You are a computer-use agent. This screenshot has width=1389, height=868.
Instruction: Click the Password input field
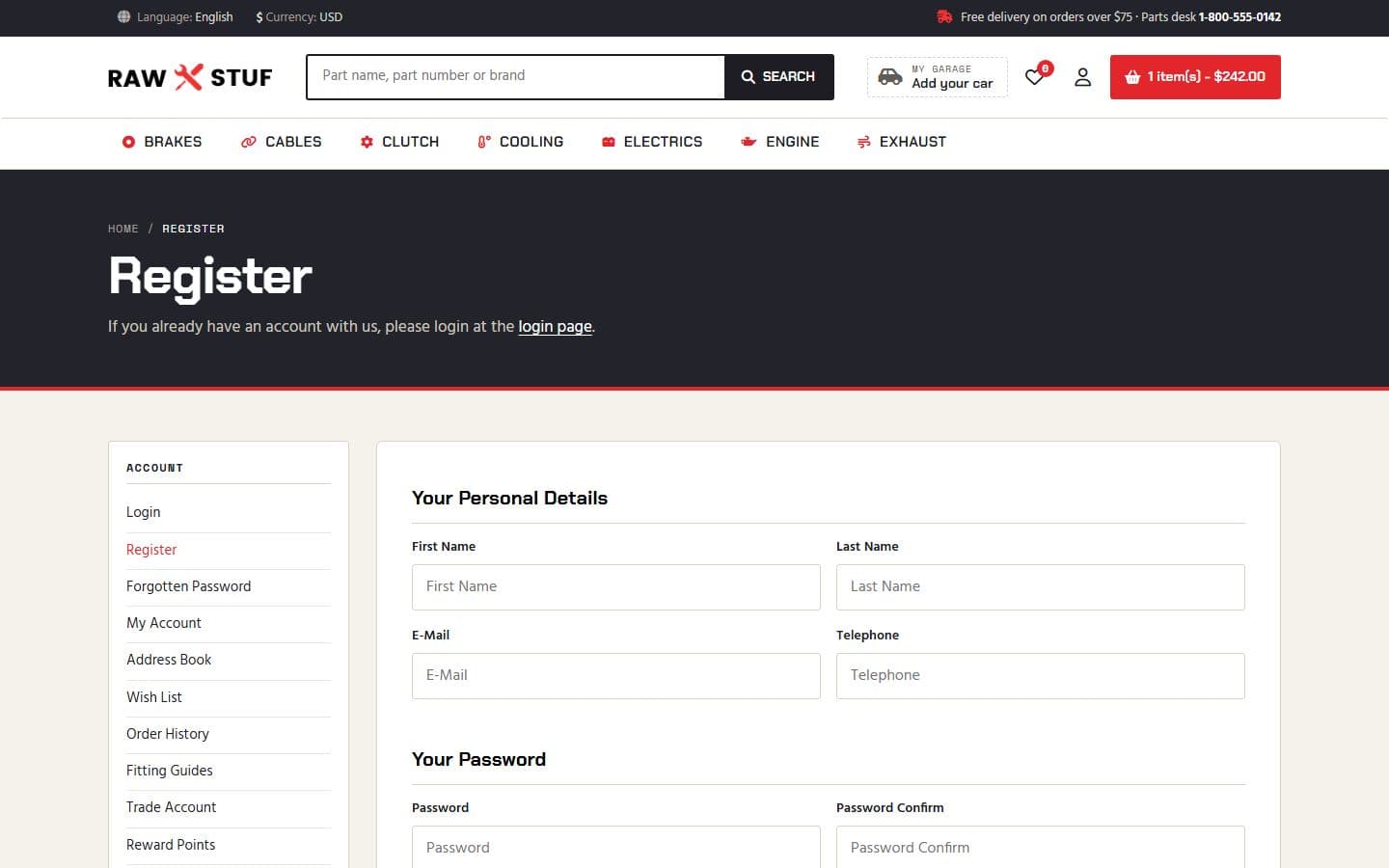pos(616,848)
